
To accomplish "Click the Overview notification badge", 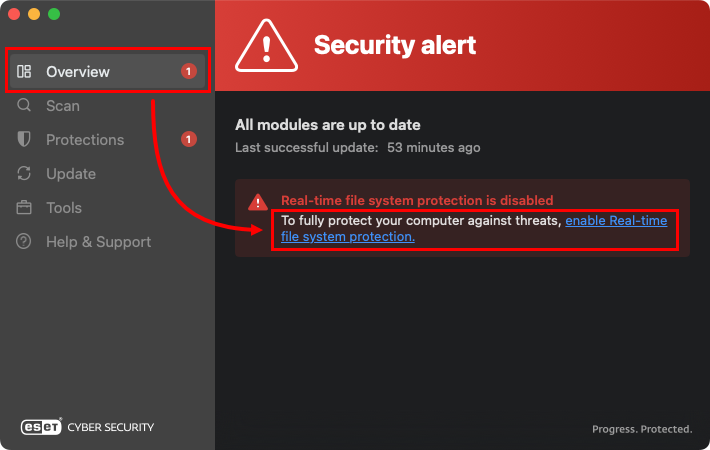I will click(188, 71).
